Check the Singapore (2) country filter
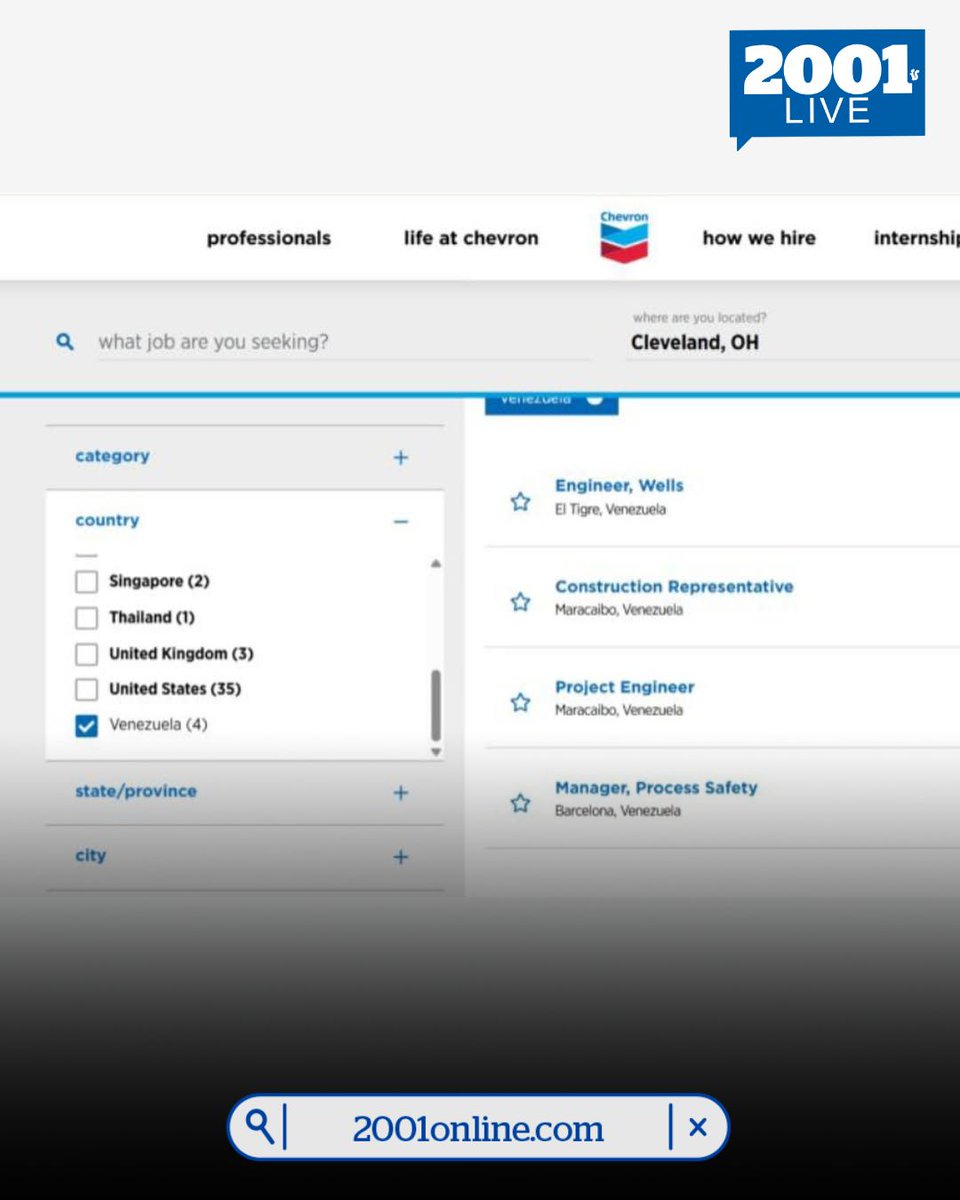 (87, 581)
